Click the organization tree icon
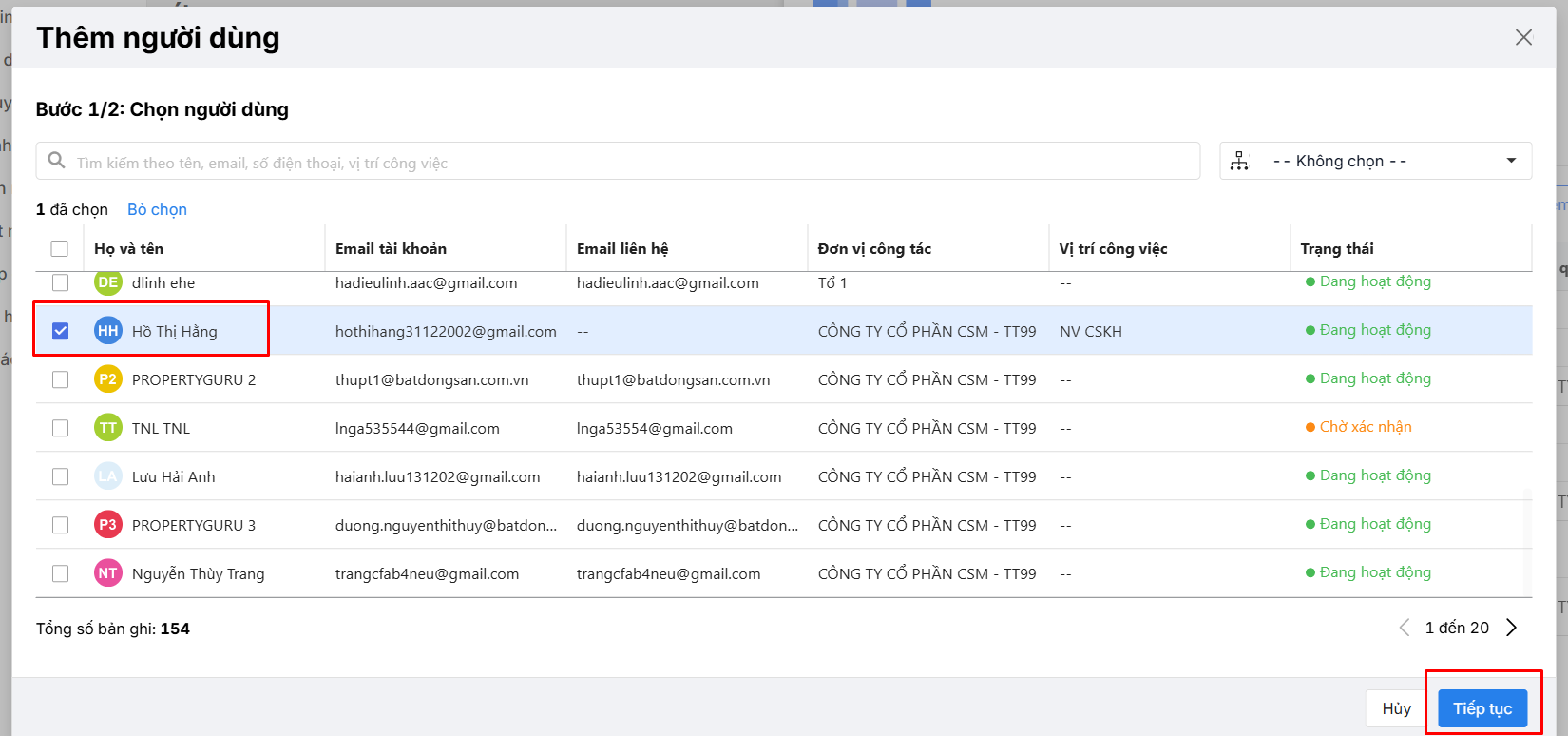This screenshot has height=736, width=1568. 1239,162
